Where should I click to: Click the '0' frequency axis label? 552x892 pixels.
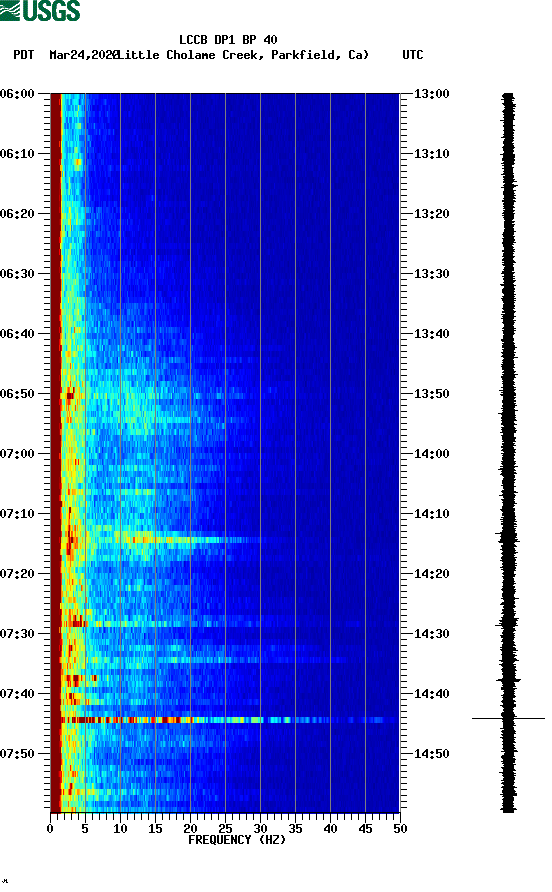(50, 829)
